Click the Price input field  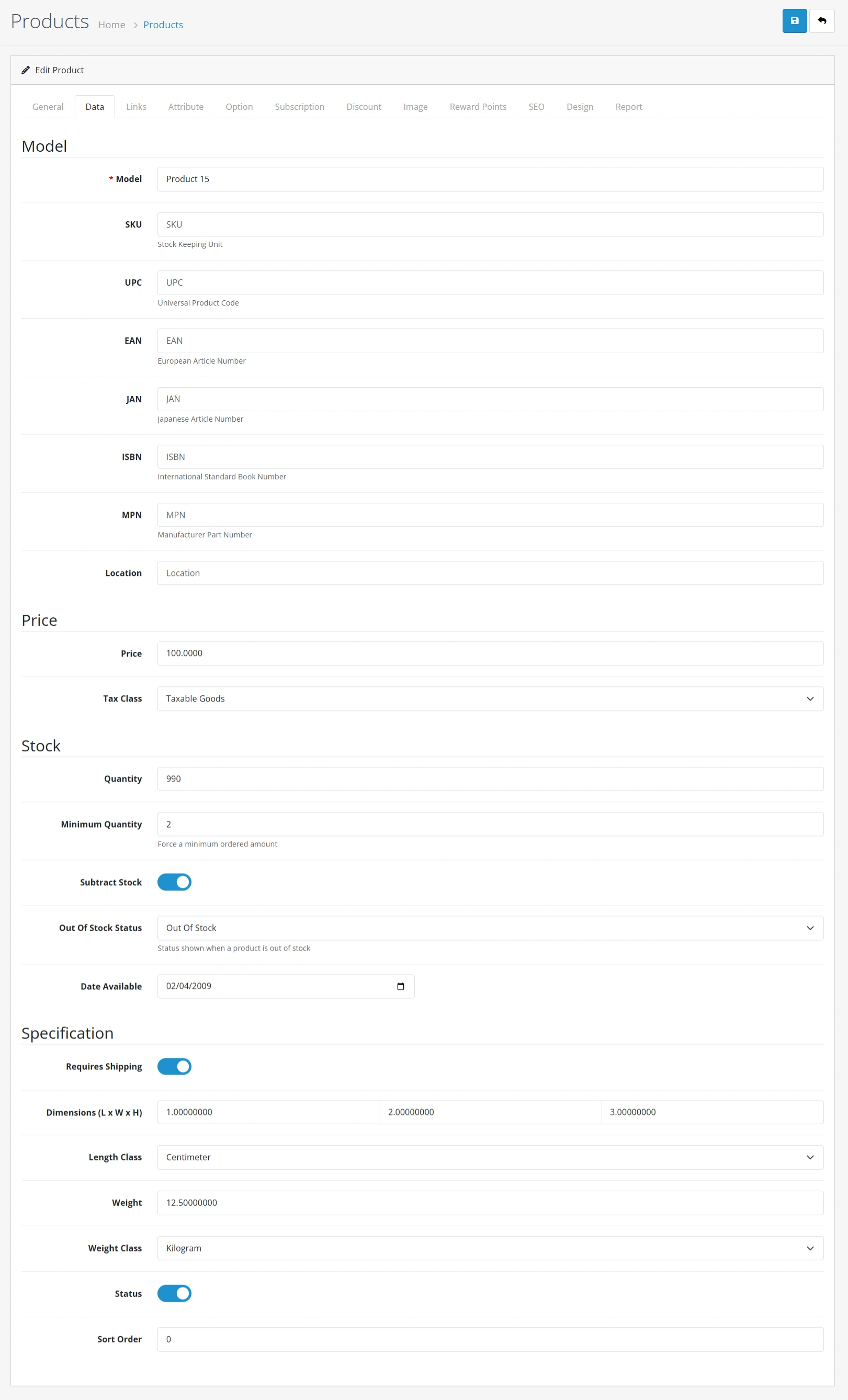[x=490, y=653]
